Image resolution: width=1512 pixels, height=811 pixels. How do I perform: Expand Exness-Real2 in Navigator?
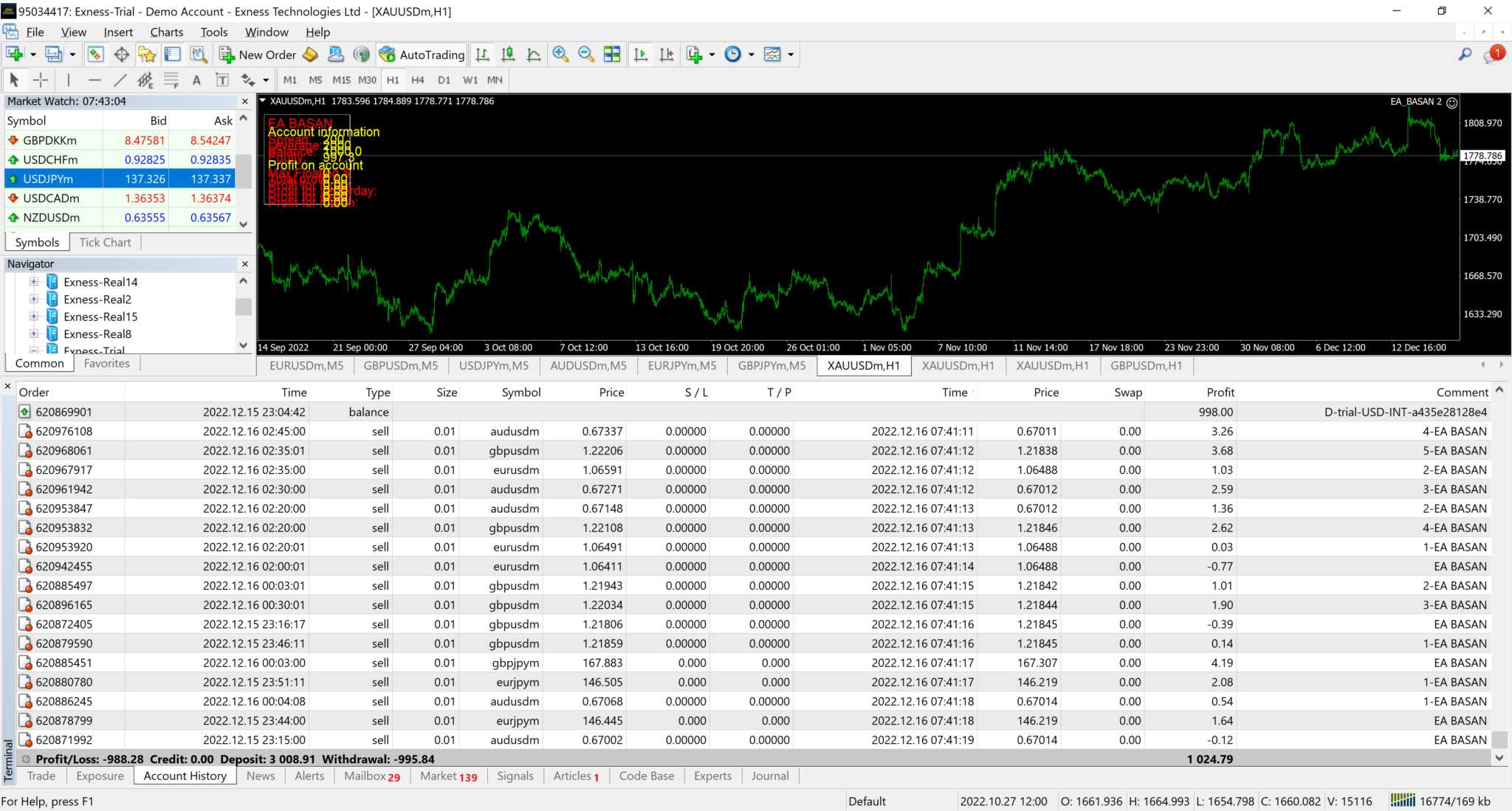click(x=34, y=299)
